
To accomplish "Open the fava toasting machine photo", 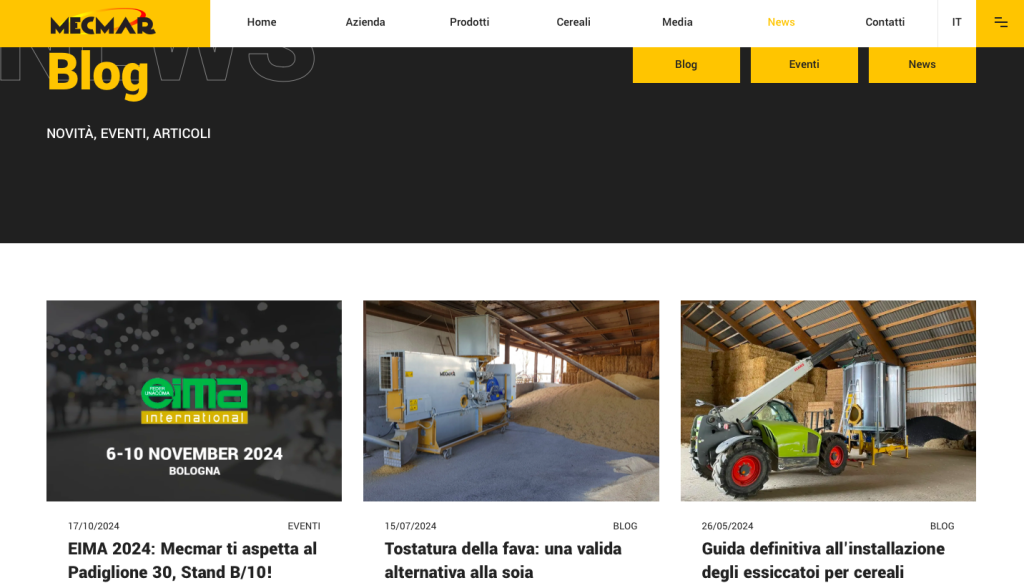I will pyautogui.click(x=511, y=401).
